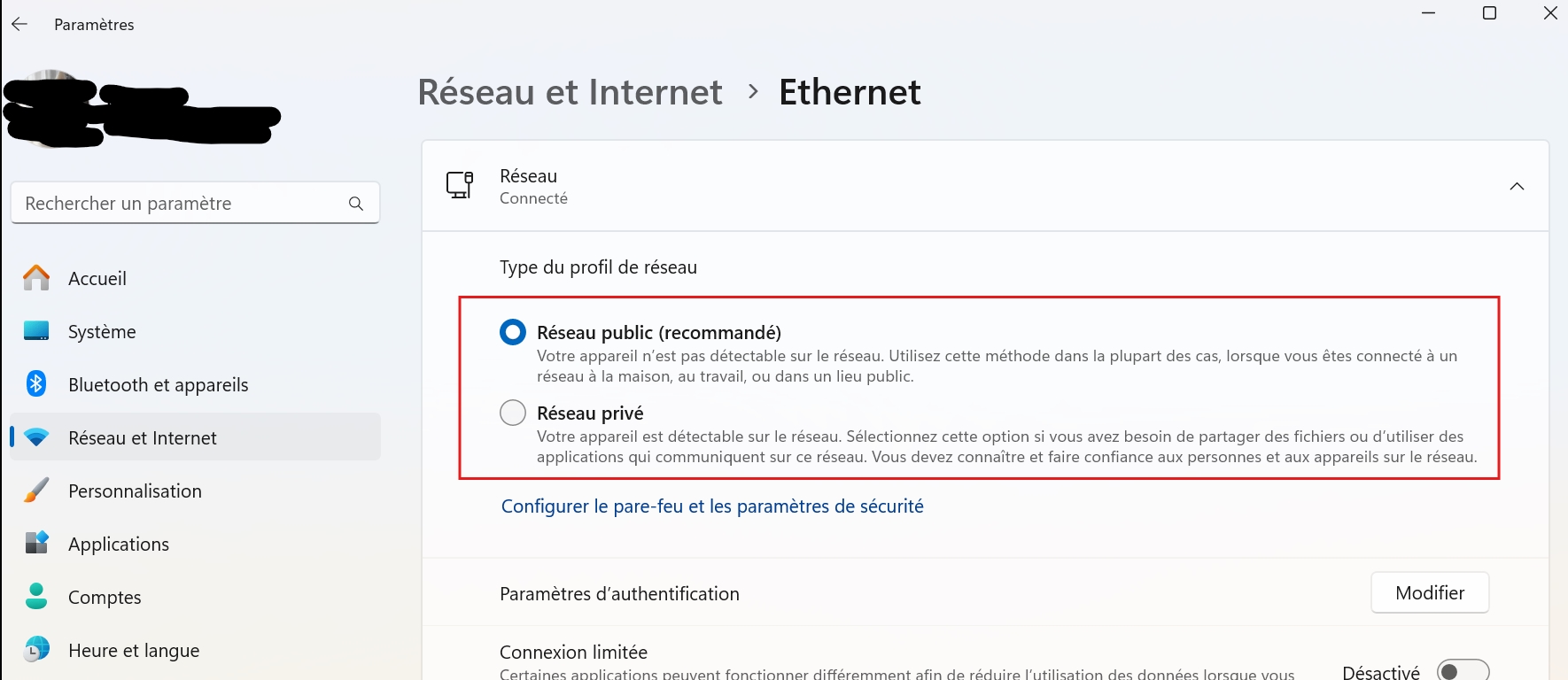Click the breadcrumb chevron after Réseau et Internet
1568x680 pixels.
click(752, 91)
